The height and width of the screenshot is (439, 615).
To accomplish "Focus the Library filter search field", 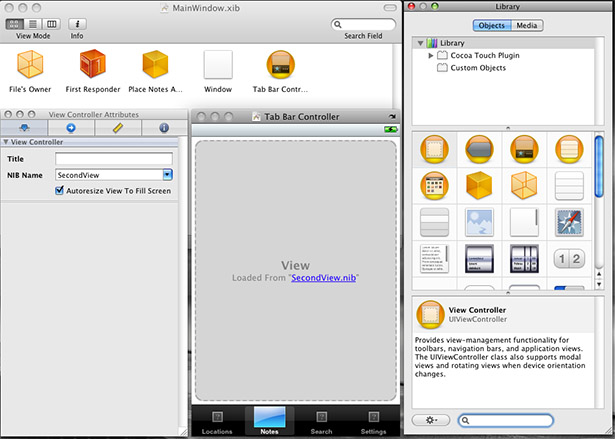I will pos(506,420).
